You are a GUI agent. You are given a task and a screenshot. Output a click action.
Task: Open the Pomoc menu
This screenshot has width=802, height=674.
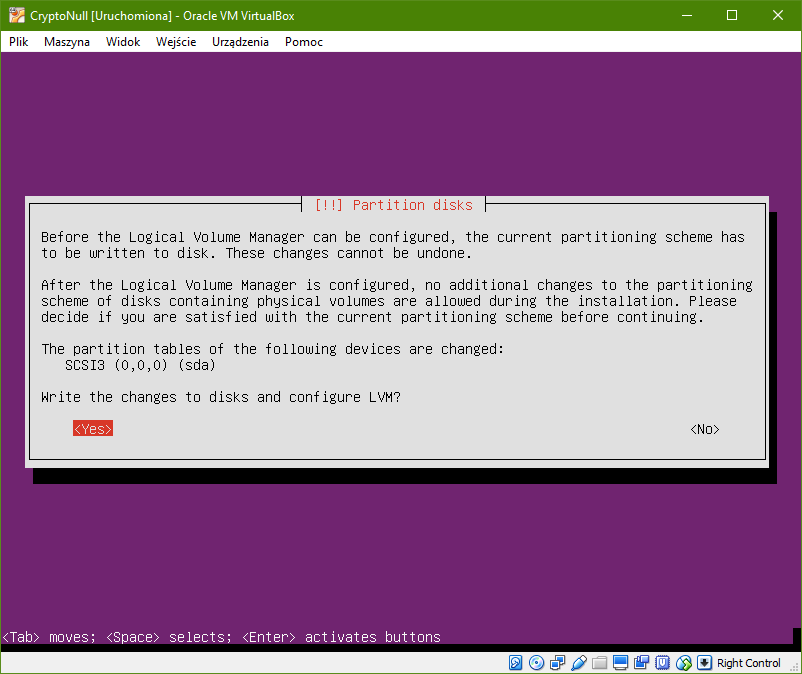pyautogui.click(x=303, y=41)
